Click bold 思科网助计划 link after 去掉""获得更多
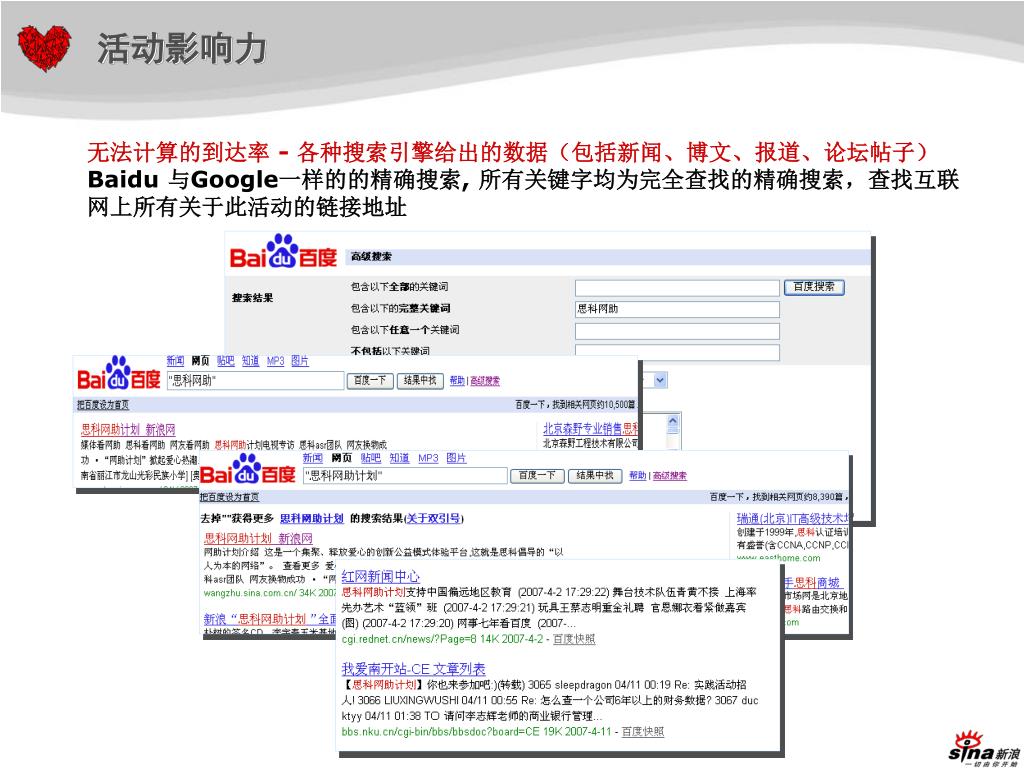Screen dimensions: 1024x768 point(312,519)
